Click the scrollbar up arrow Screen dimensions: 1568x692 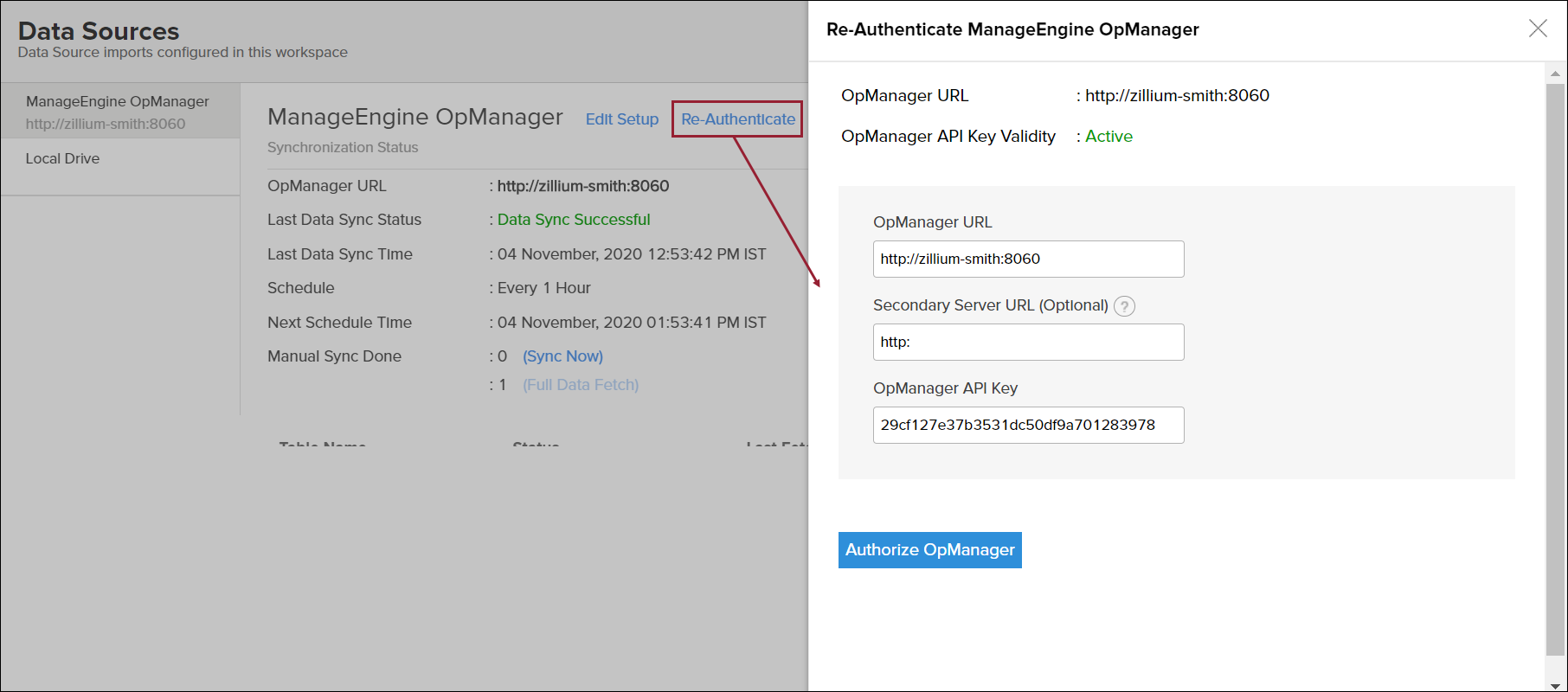1555,74
